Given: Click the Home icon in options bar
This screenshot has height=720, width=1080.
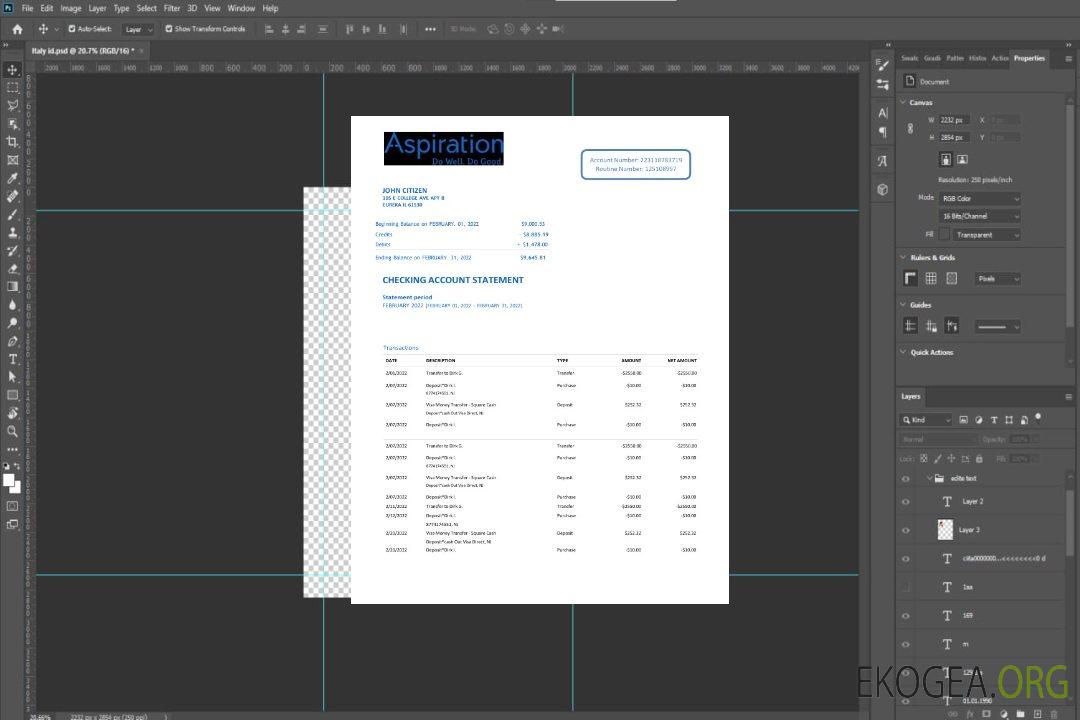Looking at the screenshot, I should pos(17,29).
